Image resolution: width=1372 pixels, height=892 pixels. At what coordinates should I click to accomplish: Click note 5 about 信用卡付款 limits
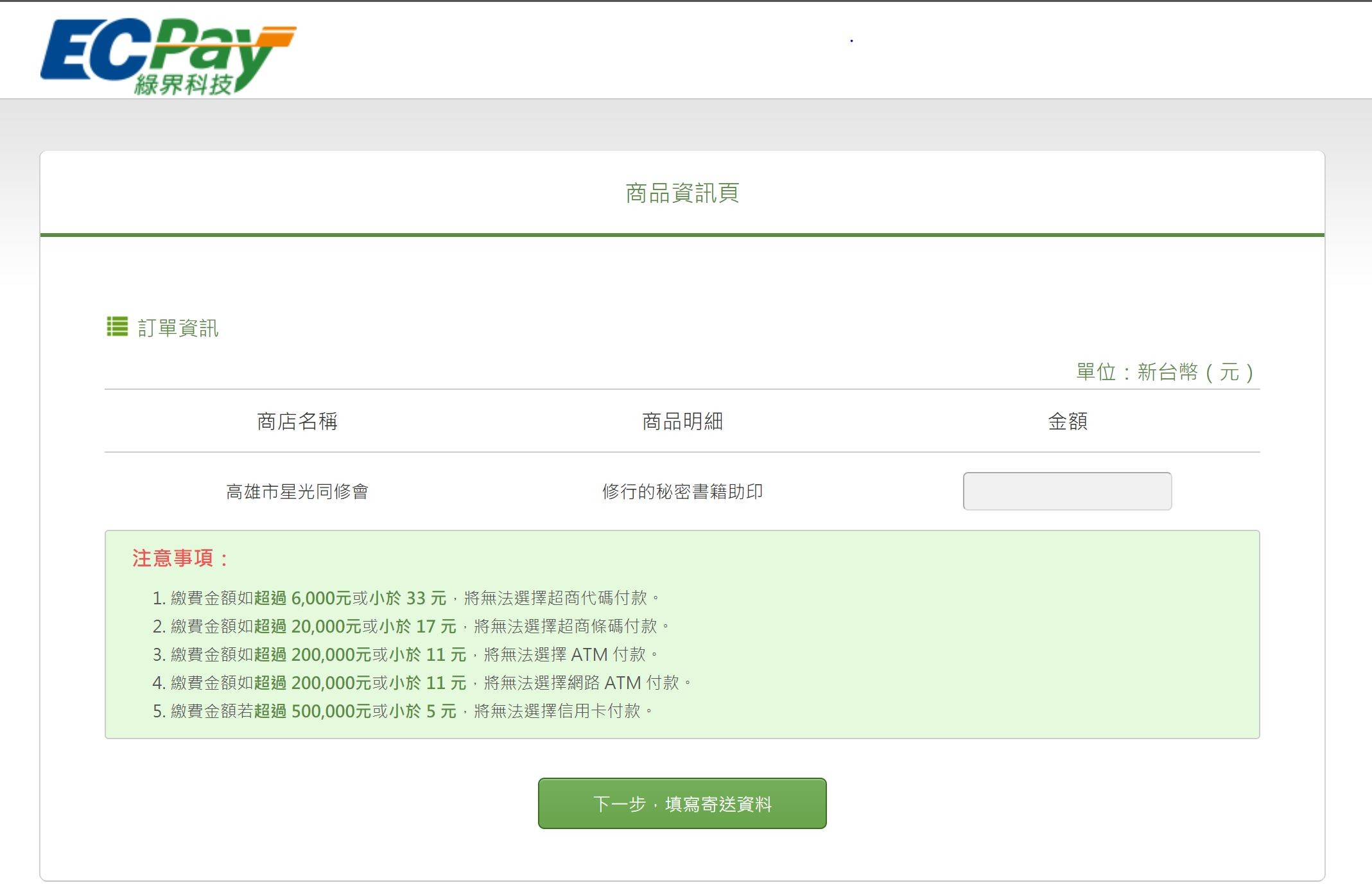coord(403,711)
